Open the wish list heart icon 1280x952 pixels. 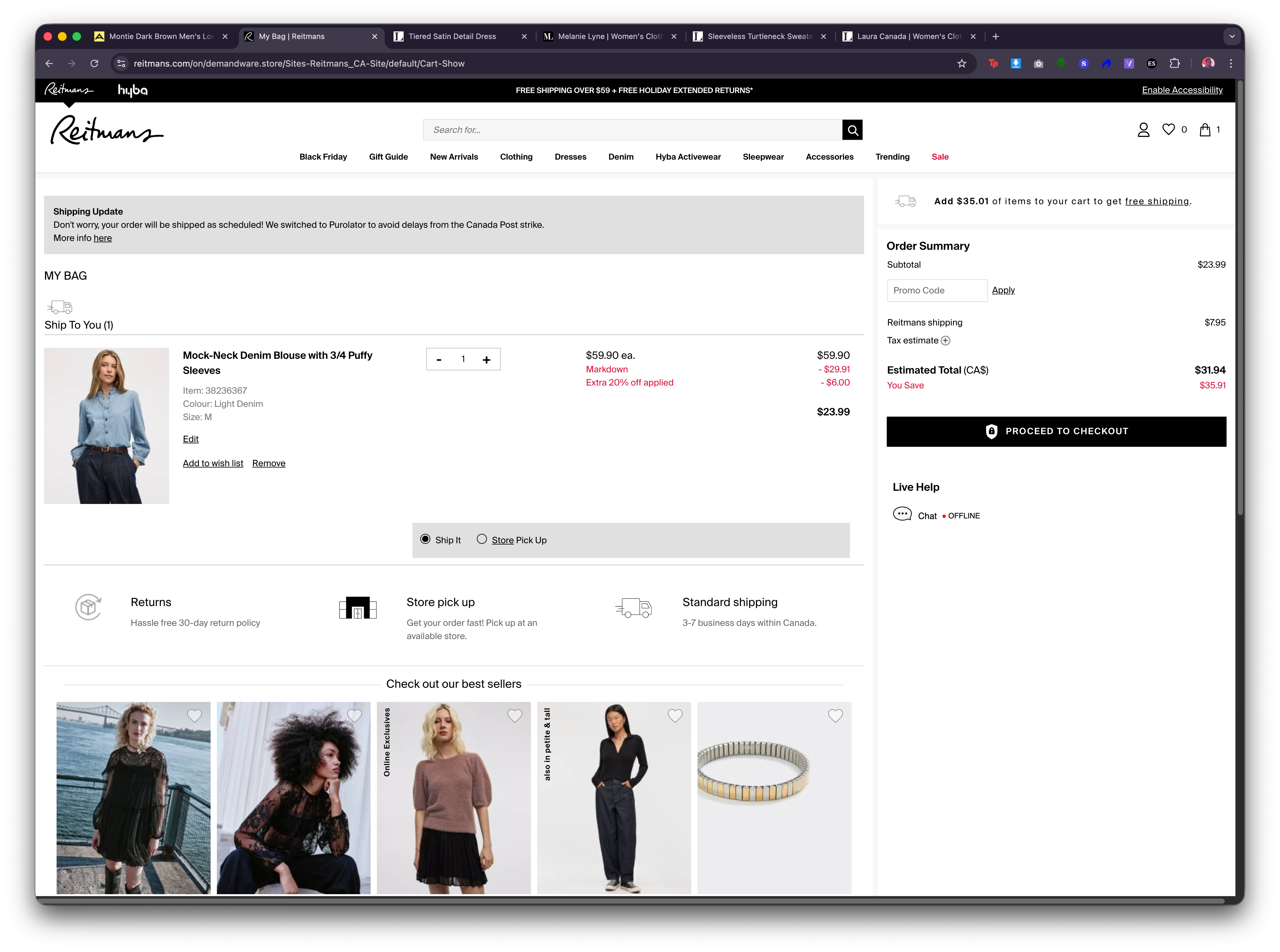pos(1168,130)
